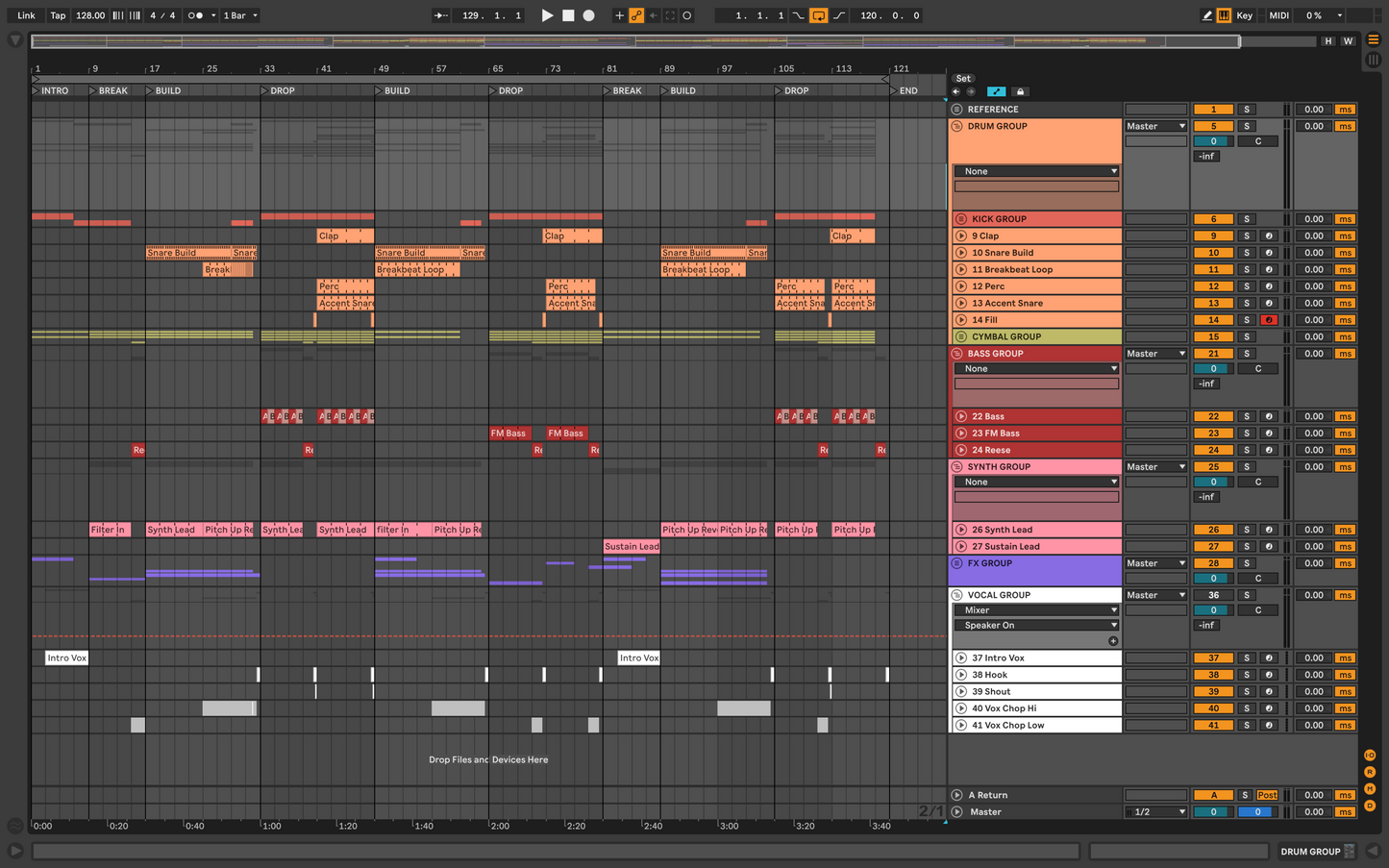The image size is (1389, 868).
Task: Click the Link button
Action: point(26,15)
